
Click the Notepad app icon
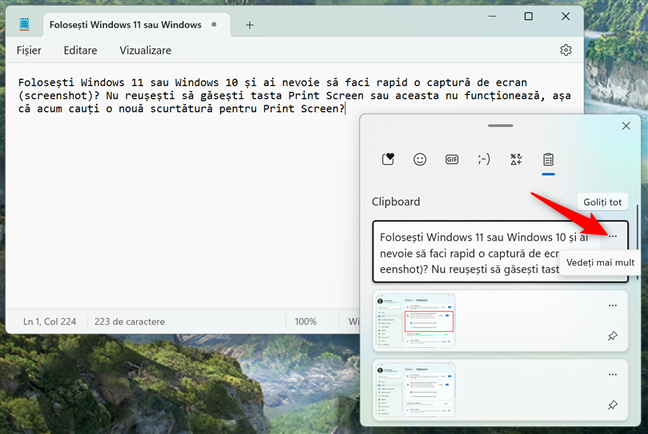pos(24,24)
